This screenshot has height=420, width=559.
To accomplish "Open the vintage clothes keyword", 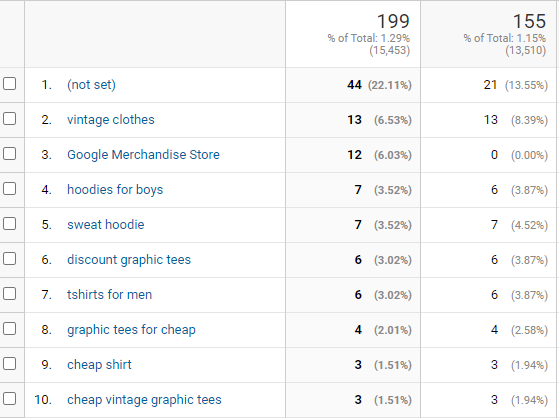I will pos(111,119).
